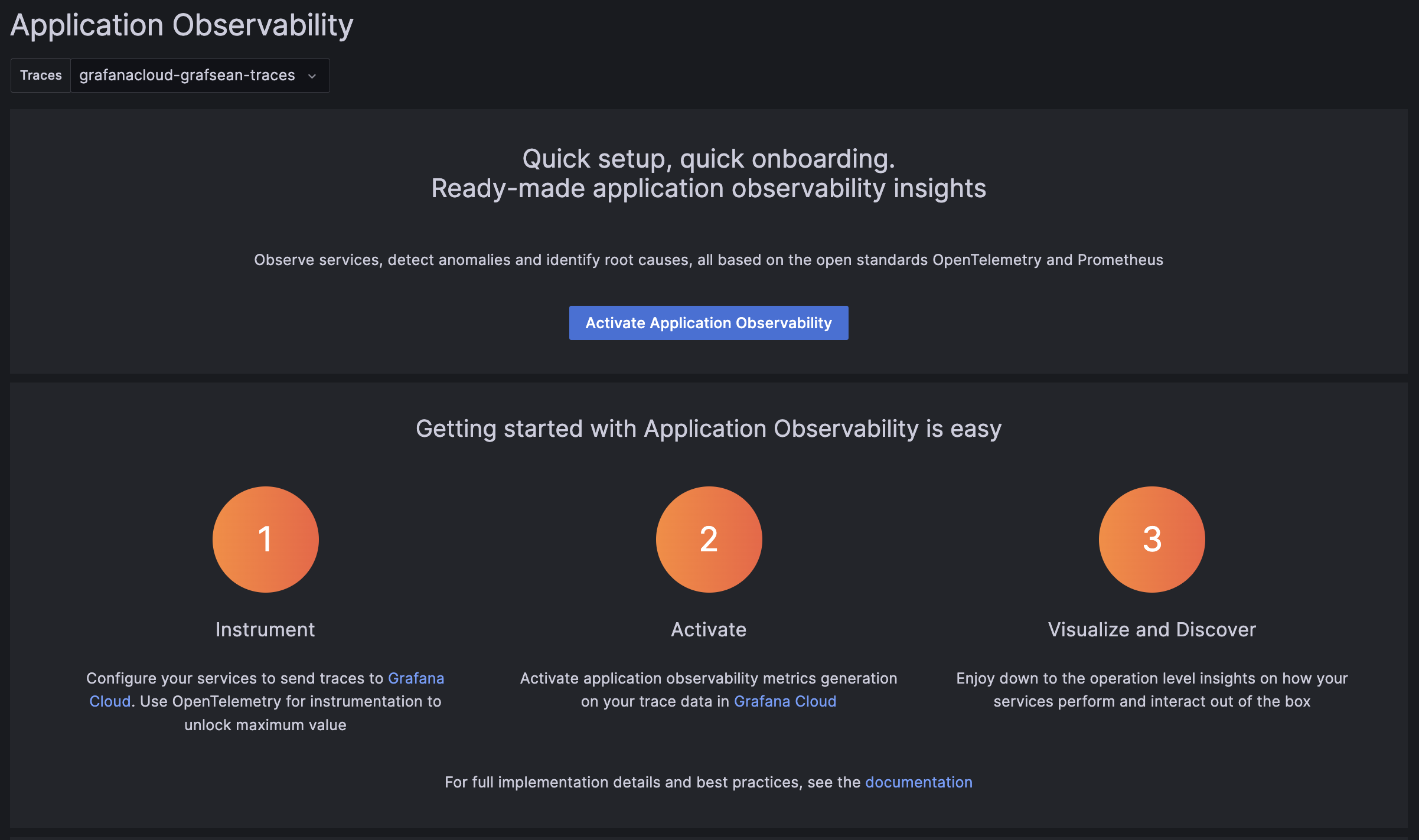This screenshot has height=840, width=1419.
Task: Click the OpenTelemetry description text
Action: click(x=265, y=701)
